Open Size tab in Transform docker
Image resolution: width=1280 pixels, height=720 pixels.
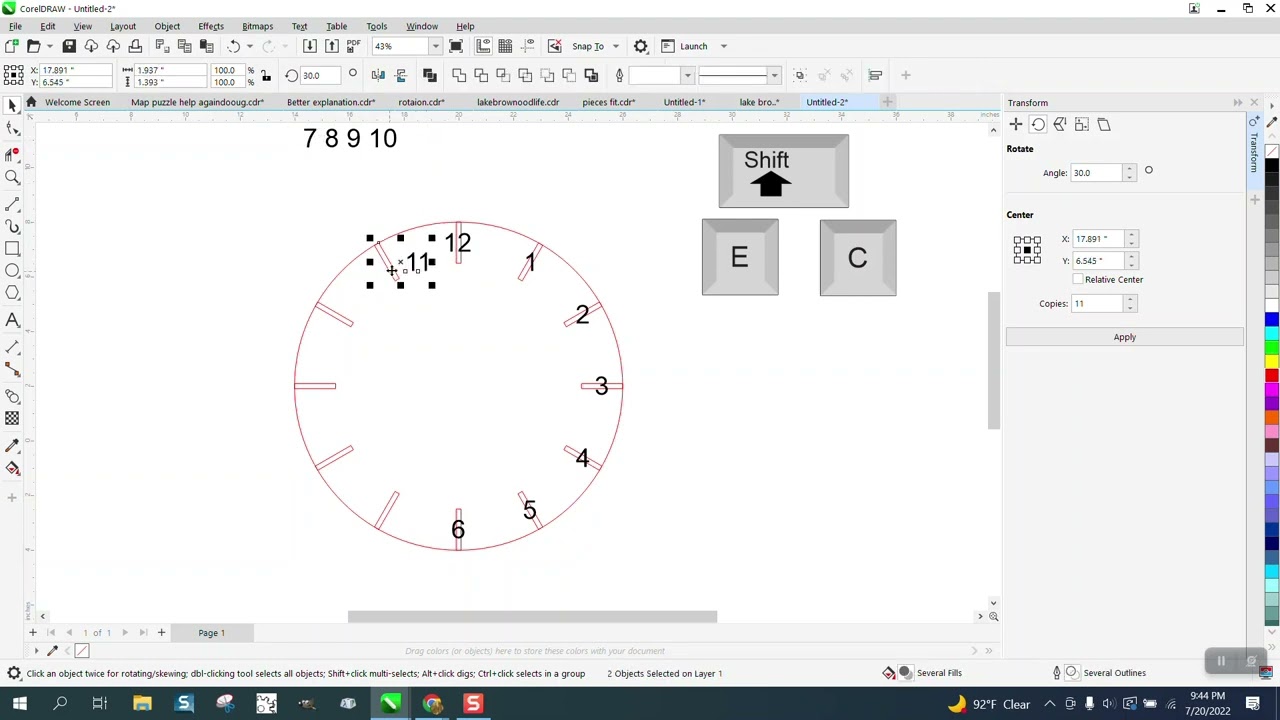1082,124
